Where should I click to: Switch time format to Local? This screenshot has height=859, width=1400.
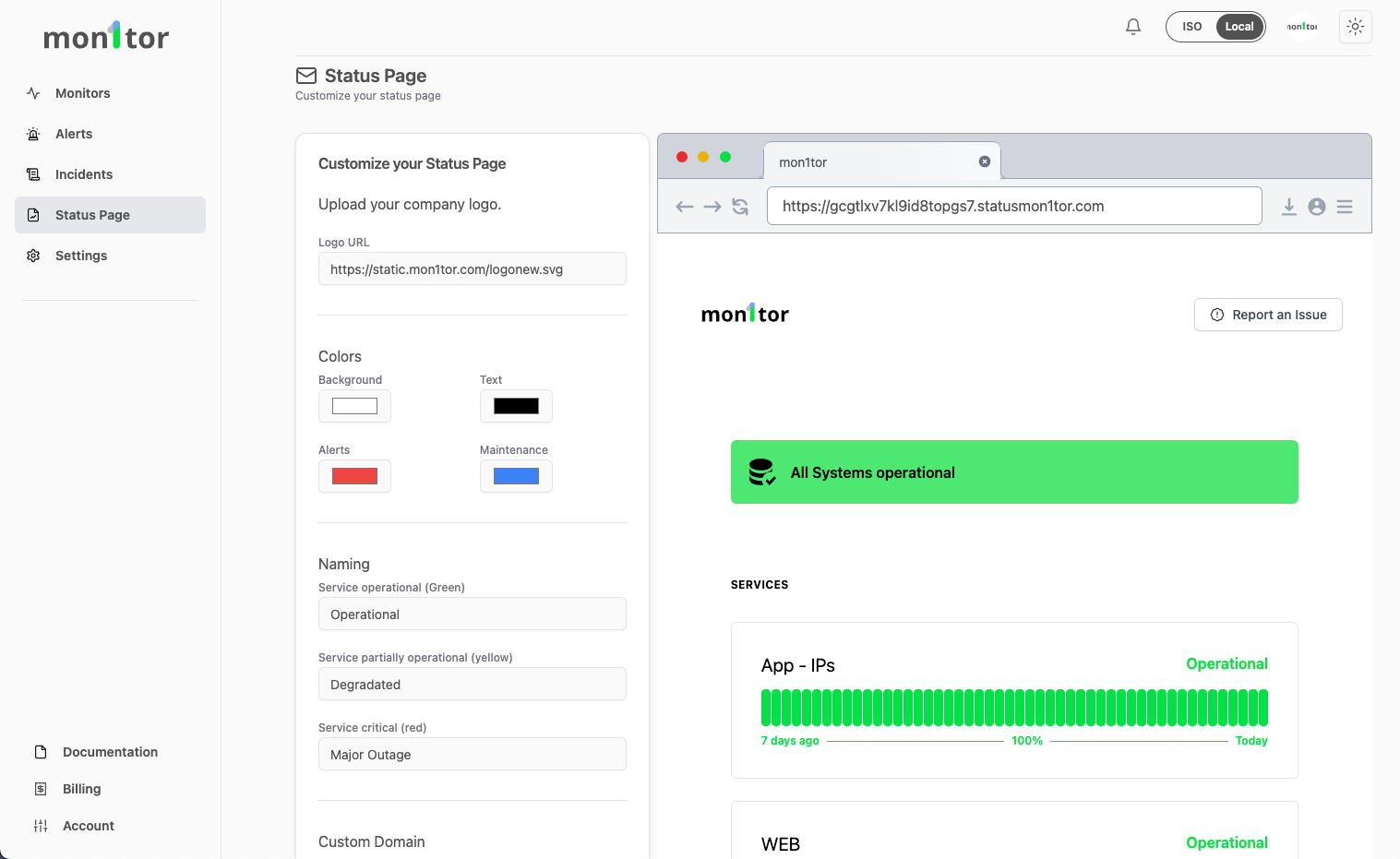(1239, 27)
